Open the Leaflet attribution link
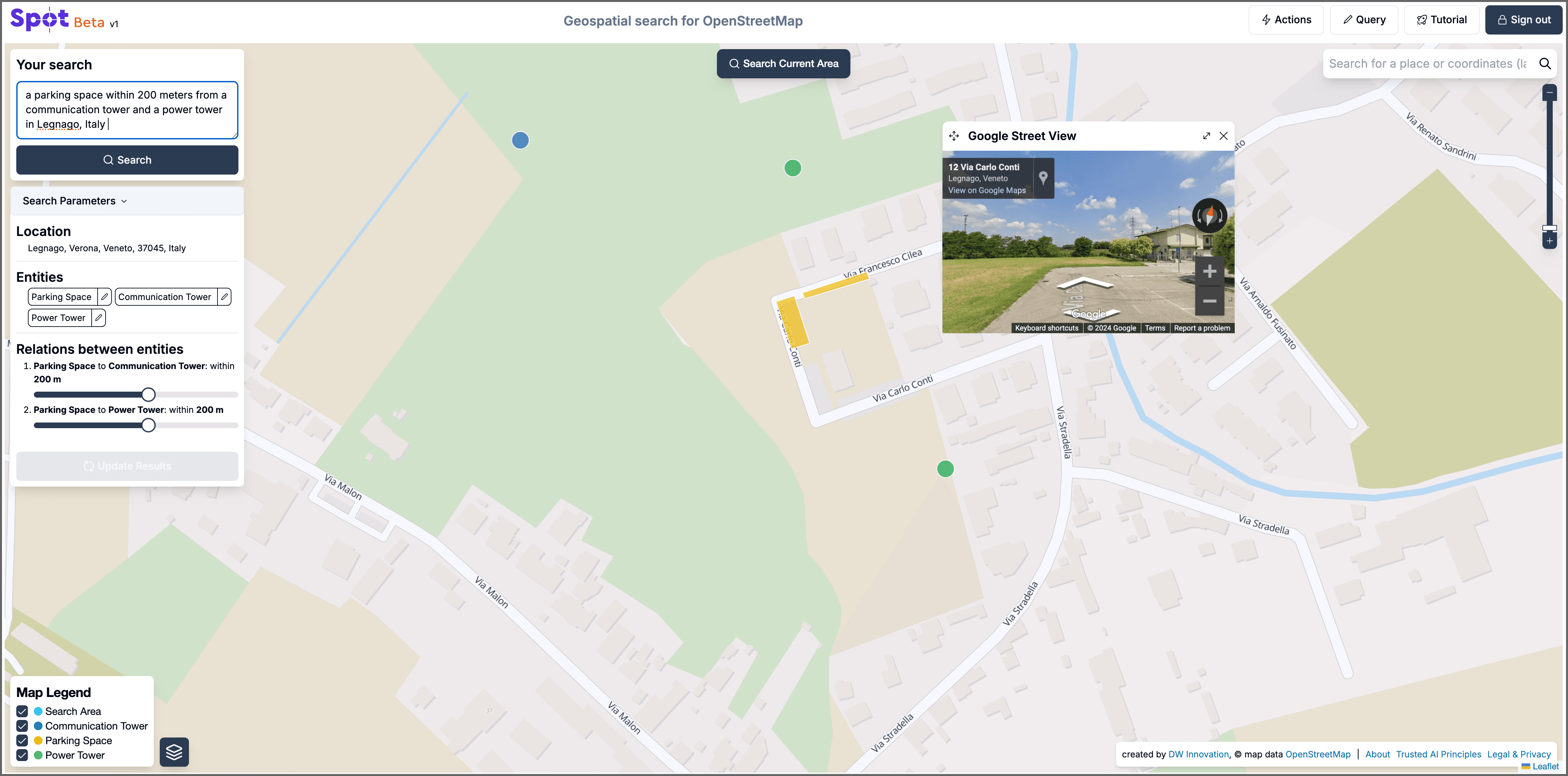The height and width of the screenshot is (776, 1568). tap(1545, 766)
